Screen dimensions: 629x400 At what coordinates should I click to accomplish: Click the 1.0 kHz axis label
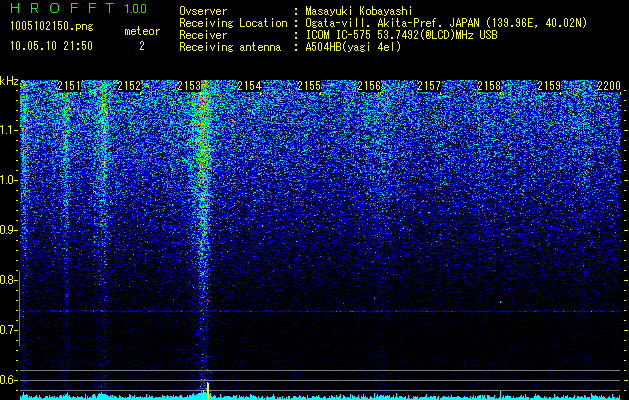(x=7, y=180)
